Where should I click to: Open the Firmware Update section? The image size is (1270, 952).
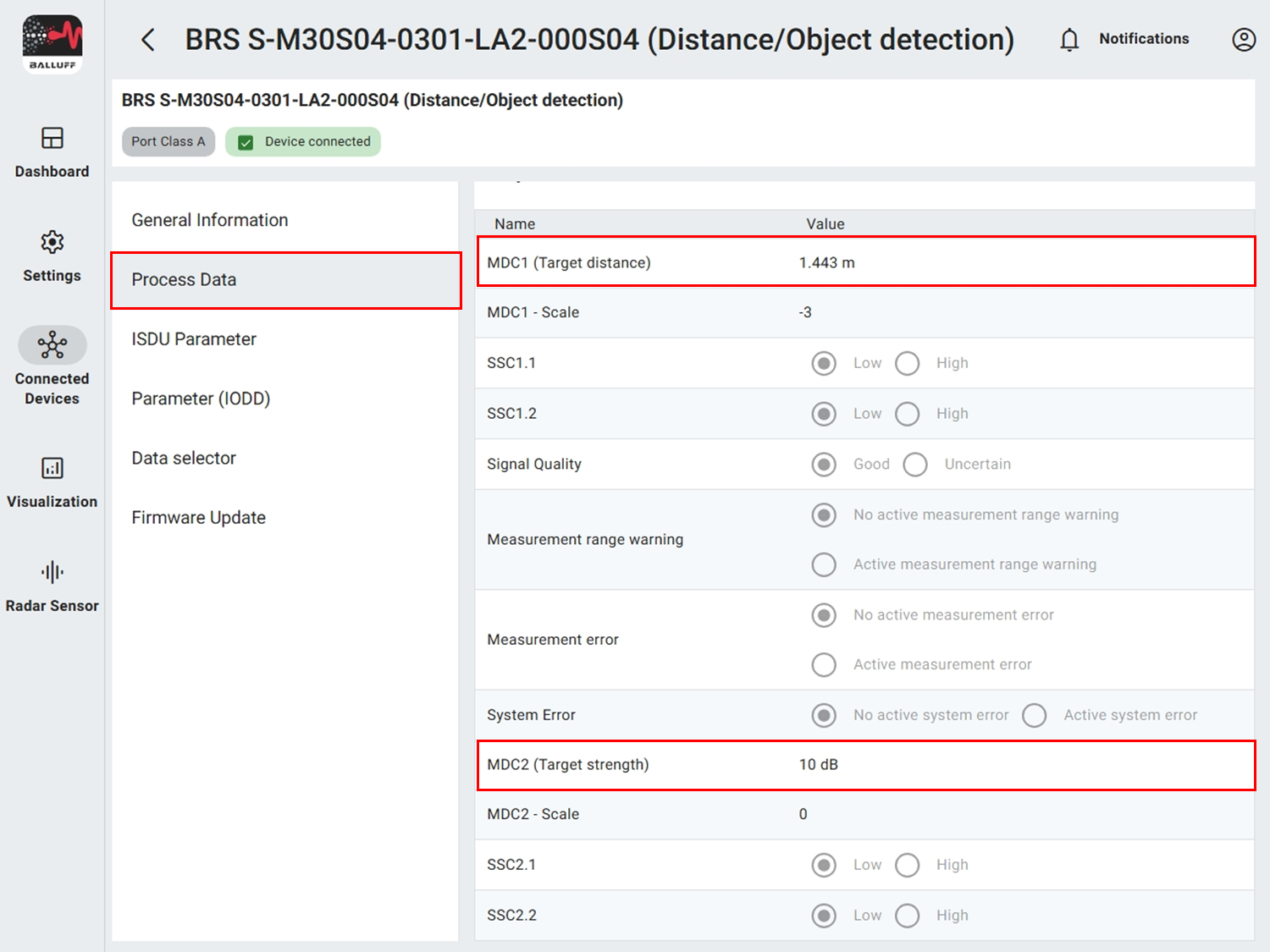[199, 518]
